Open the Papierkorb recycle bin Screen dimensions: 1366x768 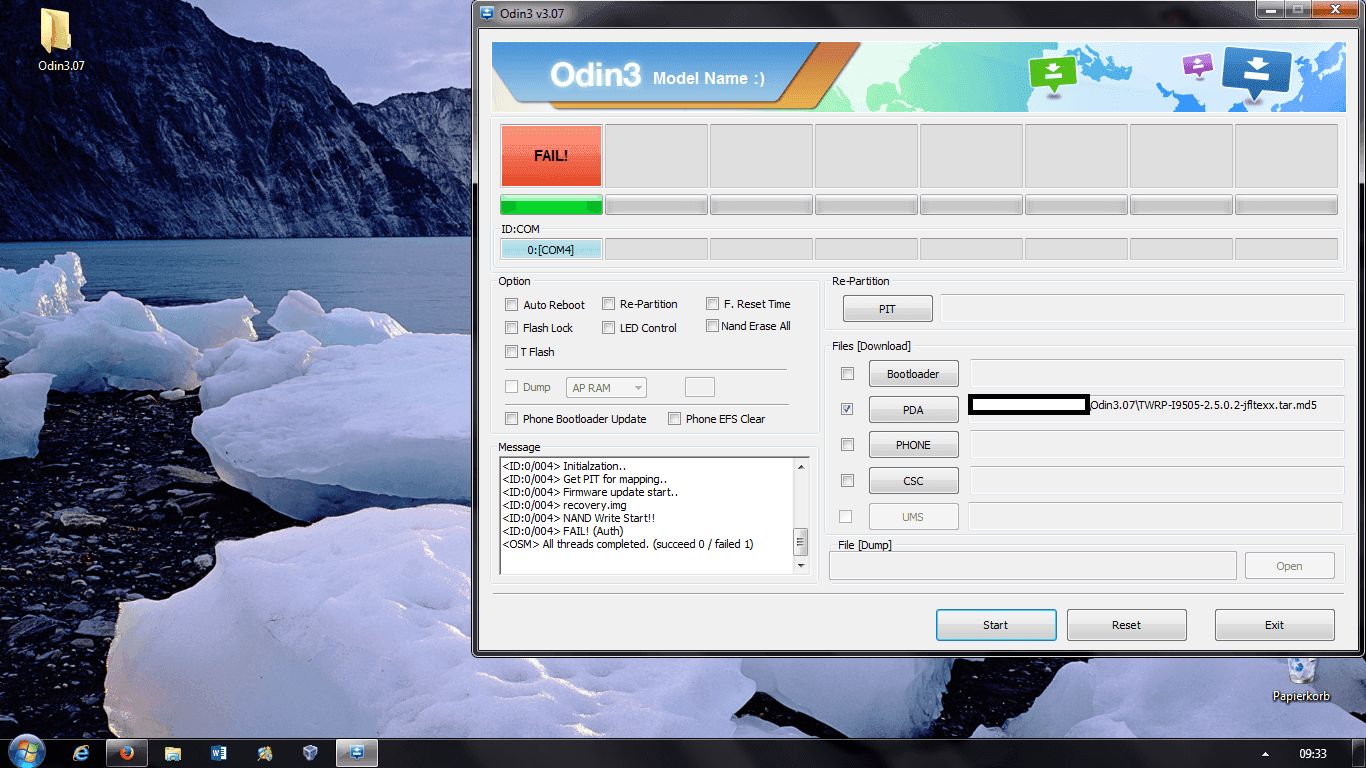(x=1301, y=678)
